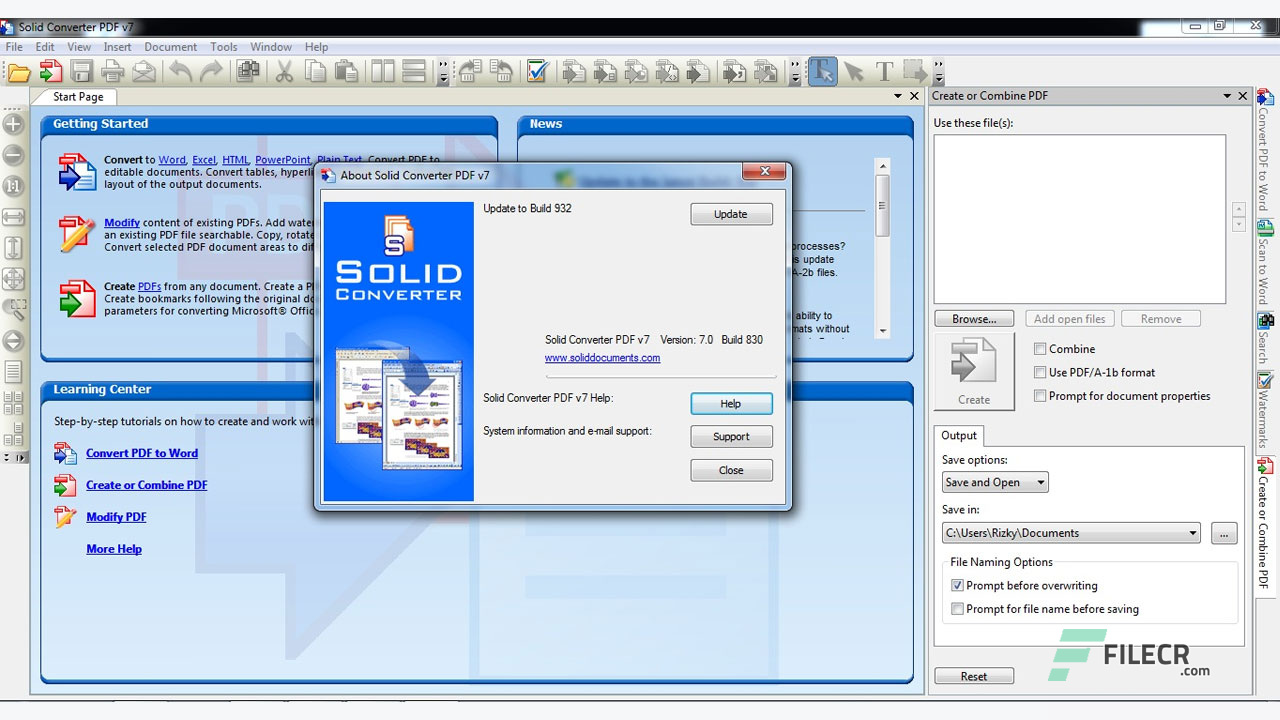The image size is (1280, 720).
Task: Click the Support button
Action: tap(731, 437)
